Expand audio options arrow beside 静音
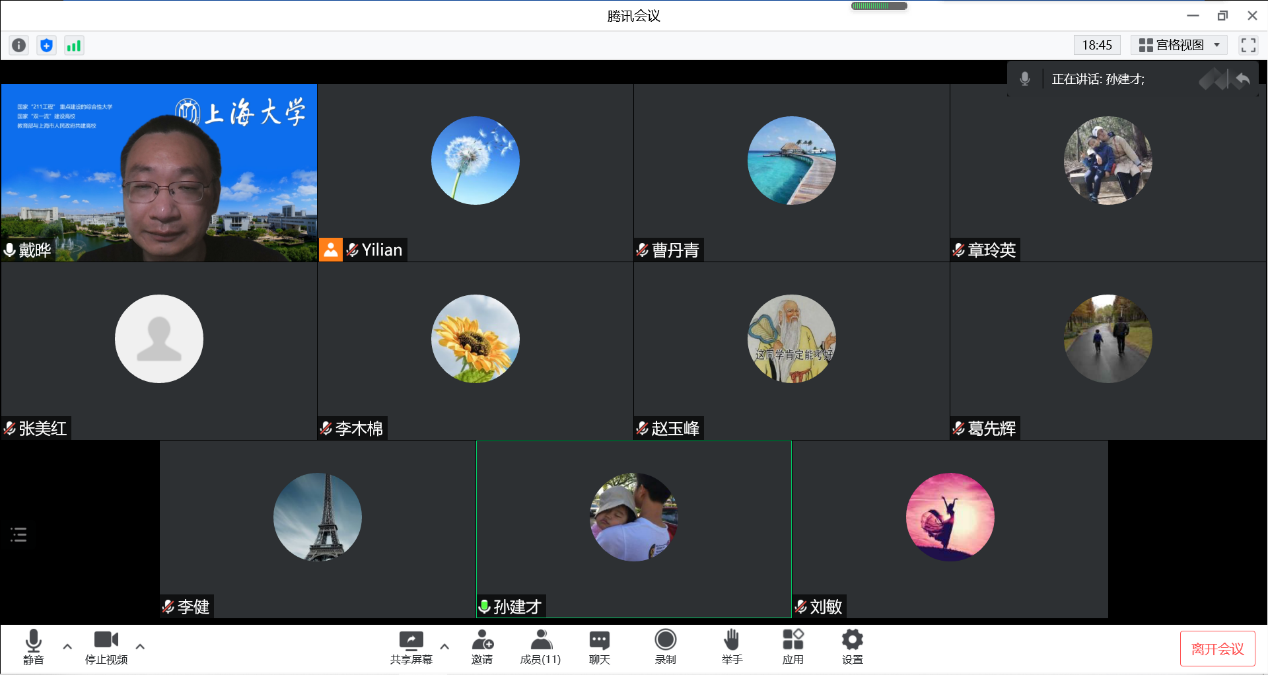The height and width of the screenshot is (675, 1268). (x=67, y=646)
